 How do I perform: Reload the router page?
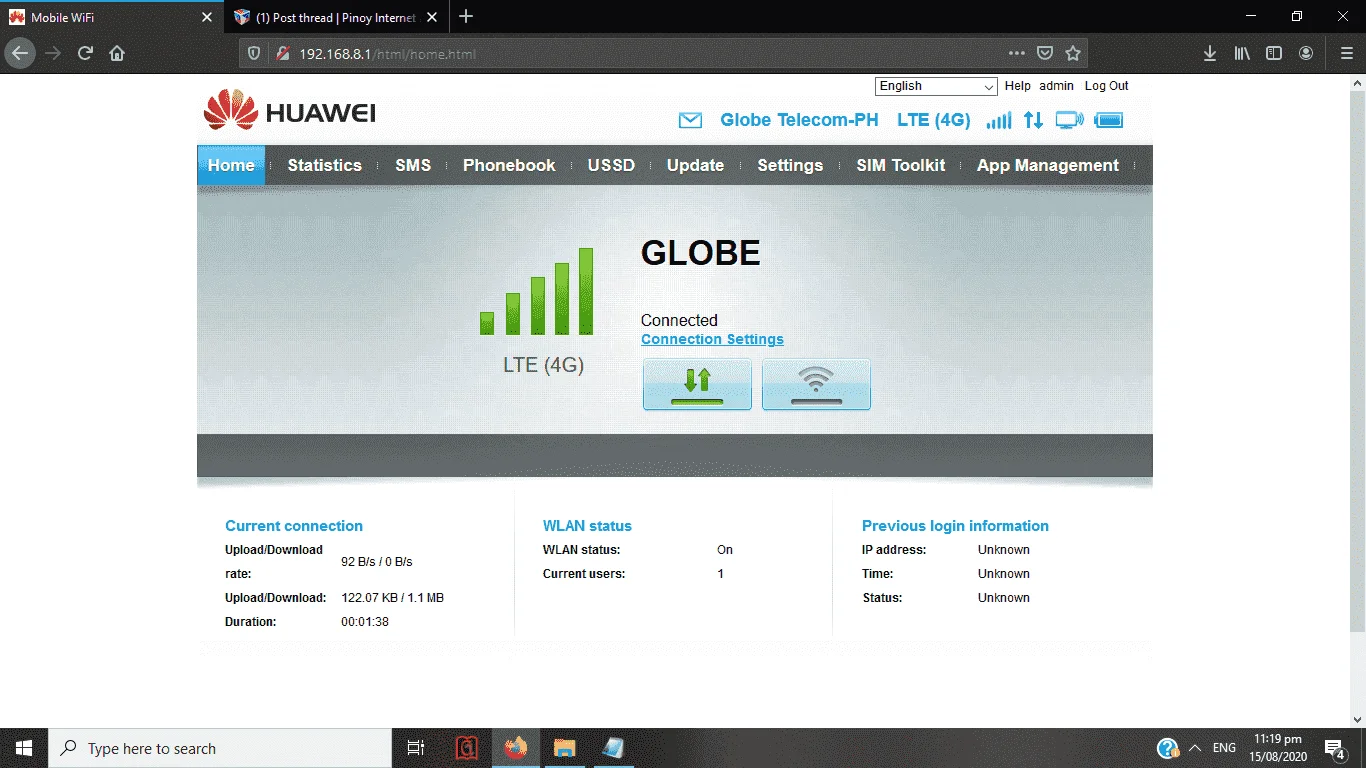pos(85,53)
